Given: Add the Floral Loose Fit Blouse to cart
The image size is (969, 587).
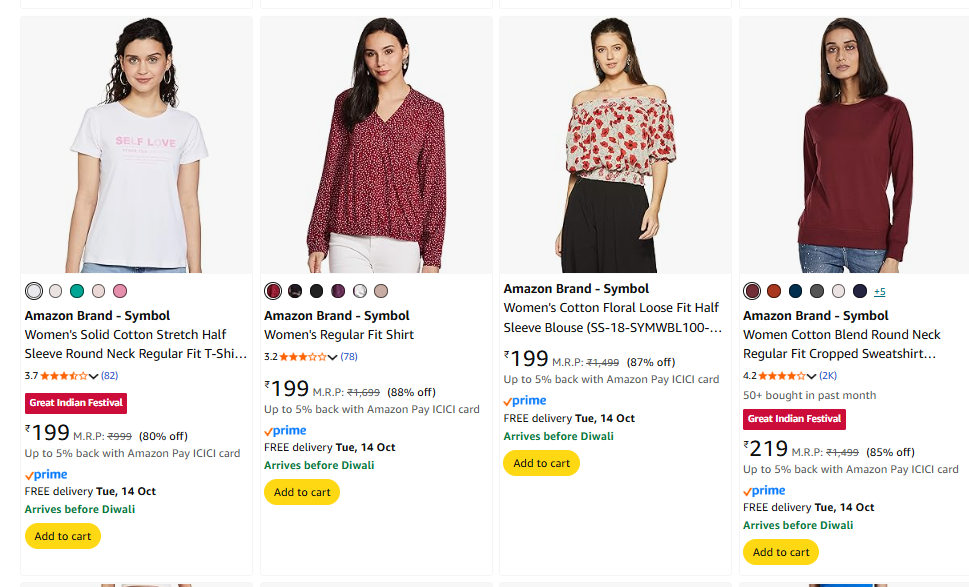Looking at the screenshot, I should click(x=541, y=463).
